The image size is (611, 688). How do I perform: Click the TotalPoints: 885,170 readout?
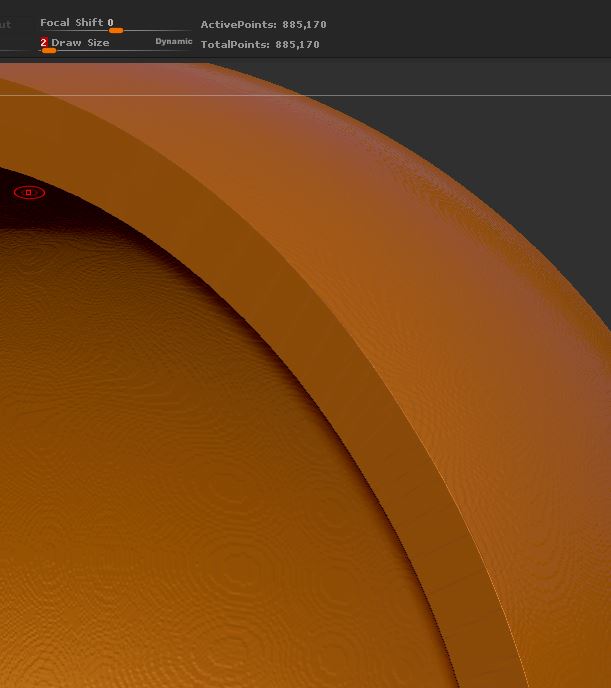(260, 45)
